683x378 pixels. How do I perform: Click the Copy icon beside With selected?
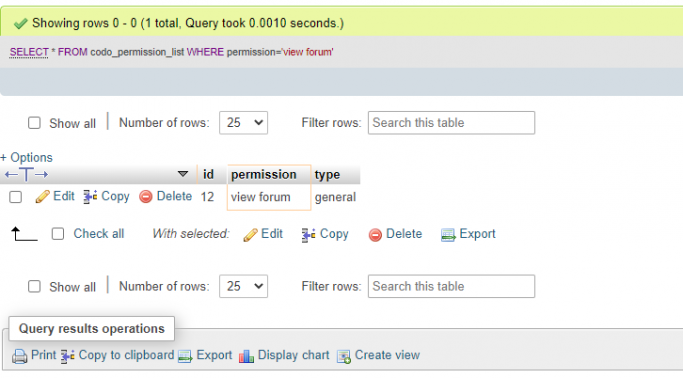[x=309, y=235]
